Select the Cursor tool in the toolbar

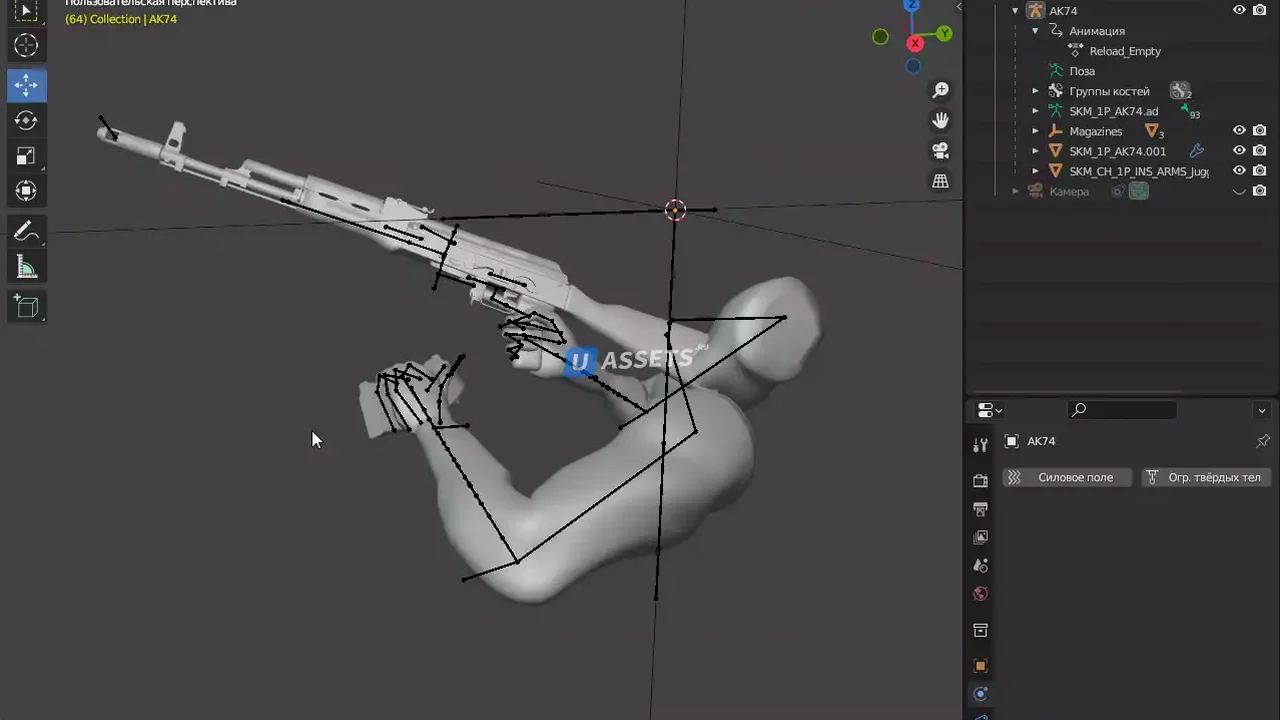pyautogui.click(x=26, y=45)
